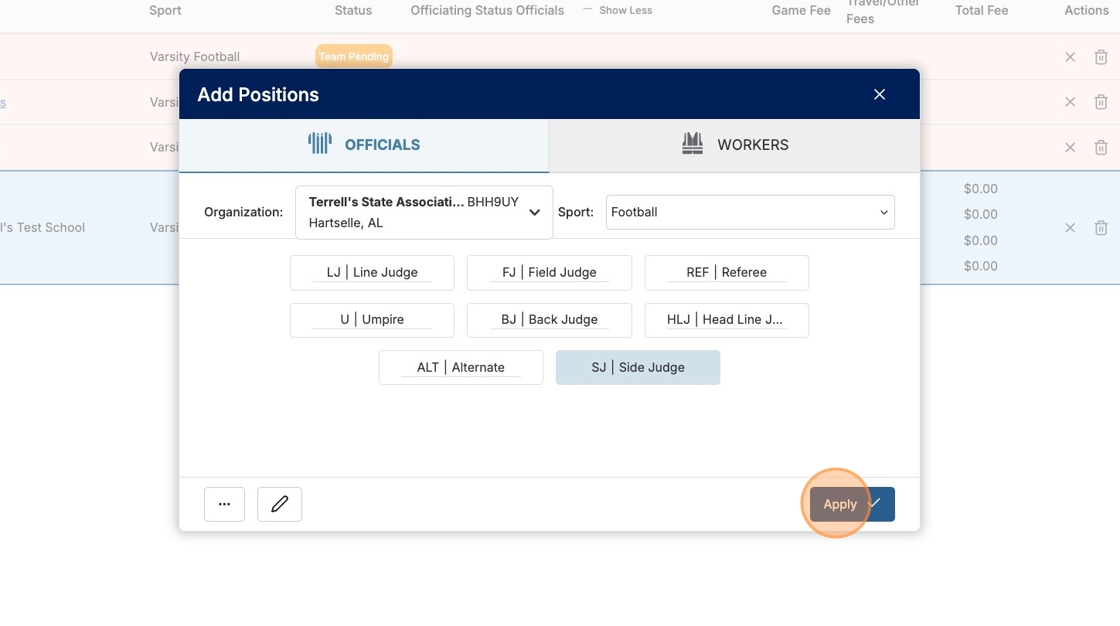Choose the HLJ Head Line Judge position
Viewport: 1120px width, 626px height.
point(726,320)
